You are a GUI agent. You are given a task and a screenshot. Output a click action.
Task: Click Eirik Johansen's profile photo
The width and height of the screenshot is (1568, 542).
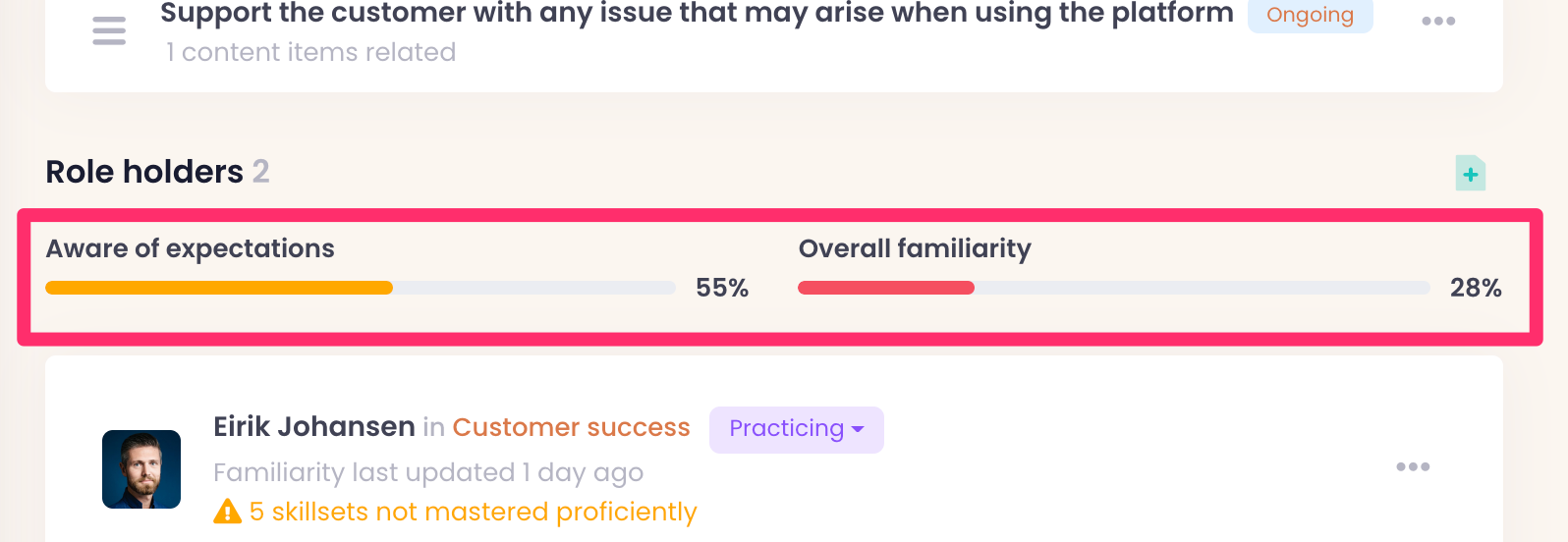pos(141,469)
